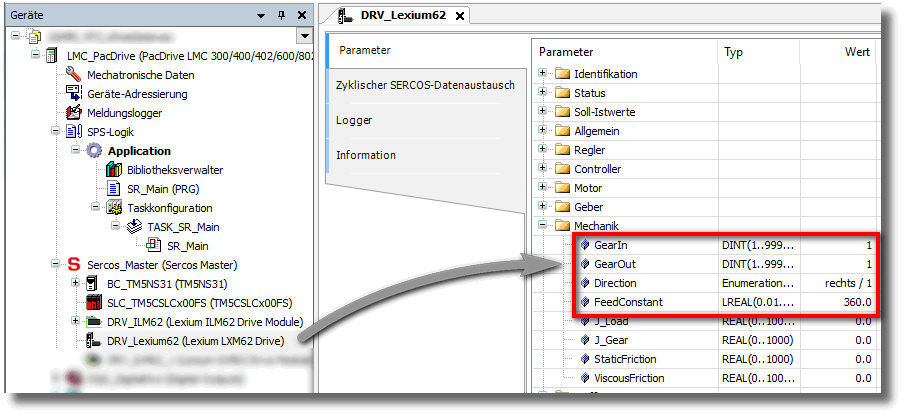Expand the Identifikation parameter folder

pos(543,74)
